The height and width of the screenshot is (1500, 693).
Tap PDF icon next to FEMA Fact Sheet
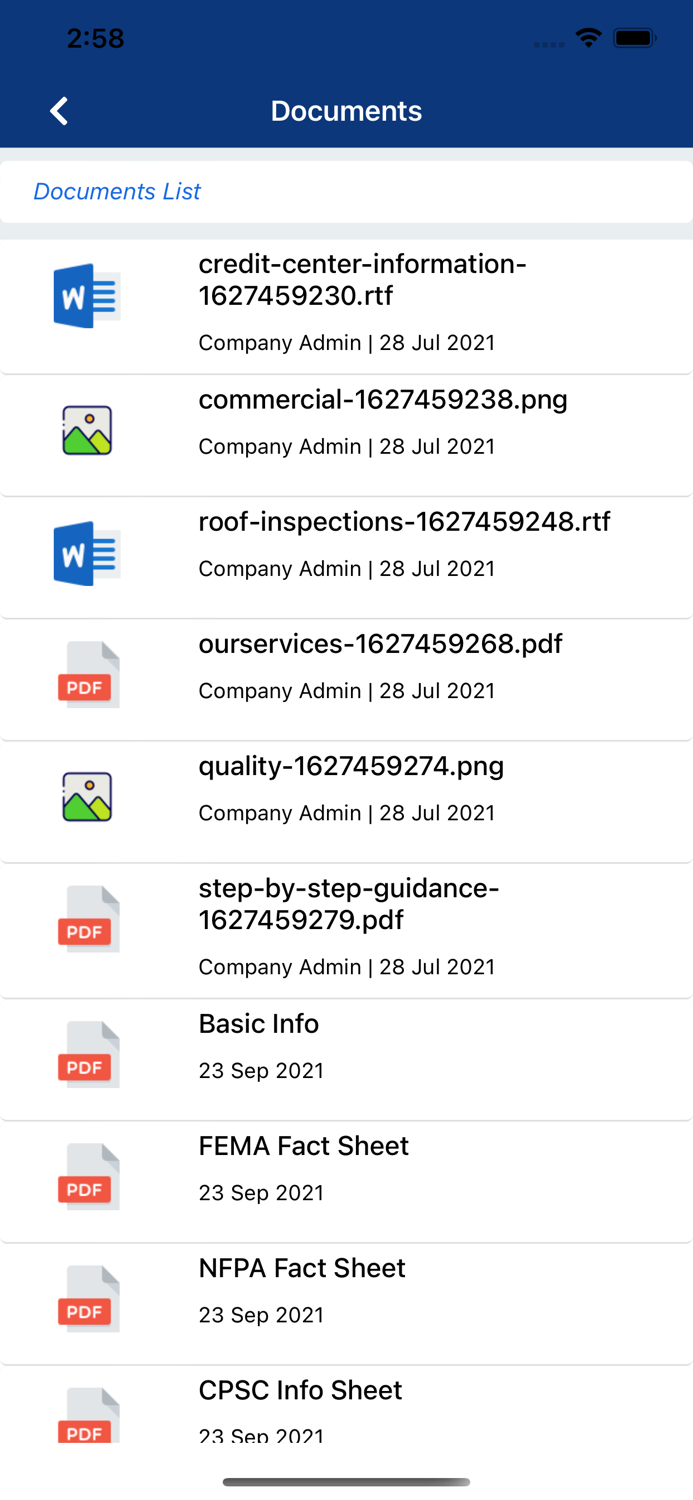click(88, 1177)
